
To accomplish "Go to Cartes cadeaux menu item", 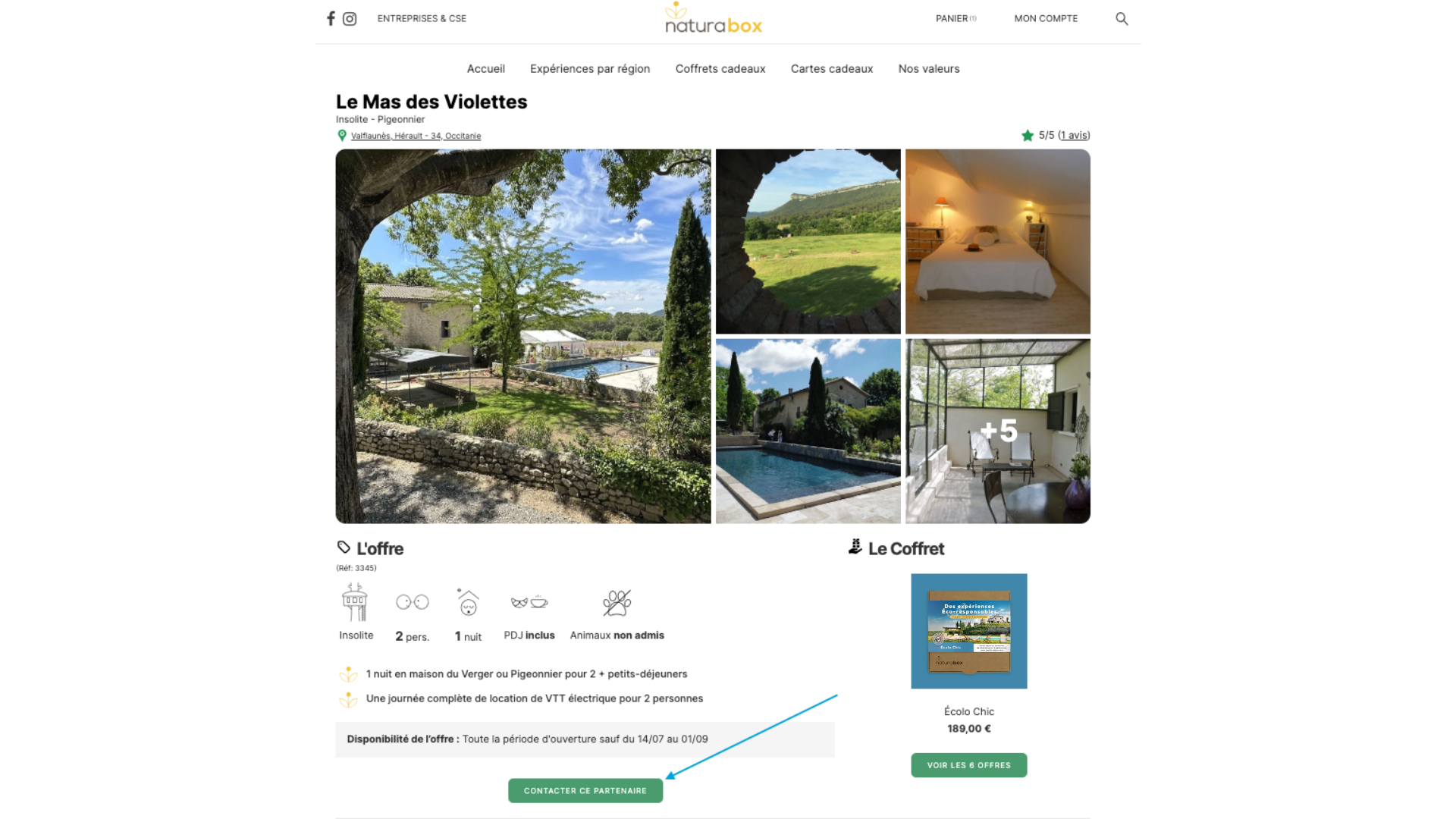I will click(x=832, y=69).
